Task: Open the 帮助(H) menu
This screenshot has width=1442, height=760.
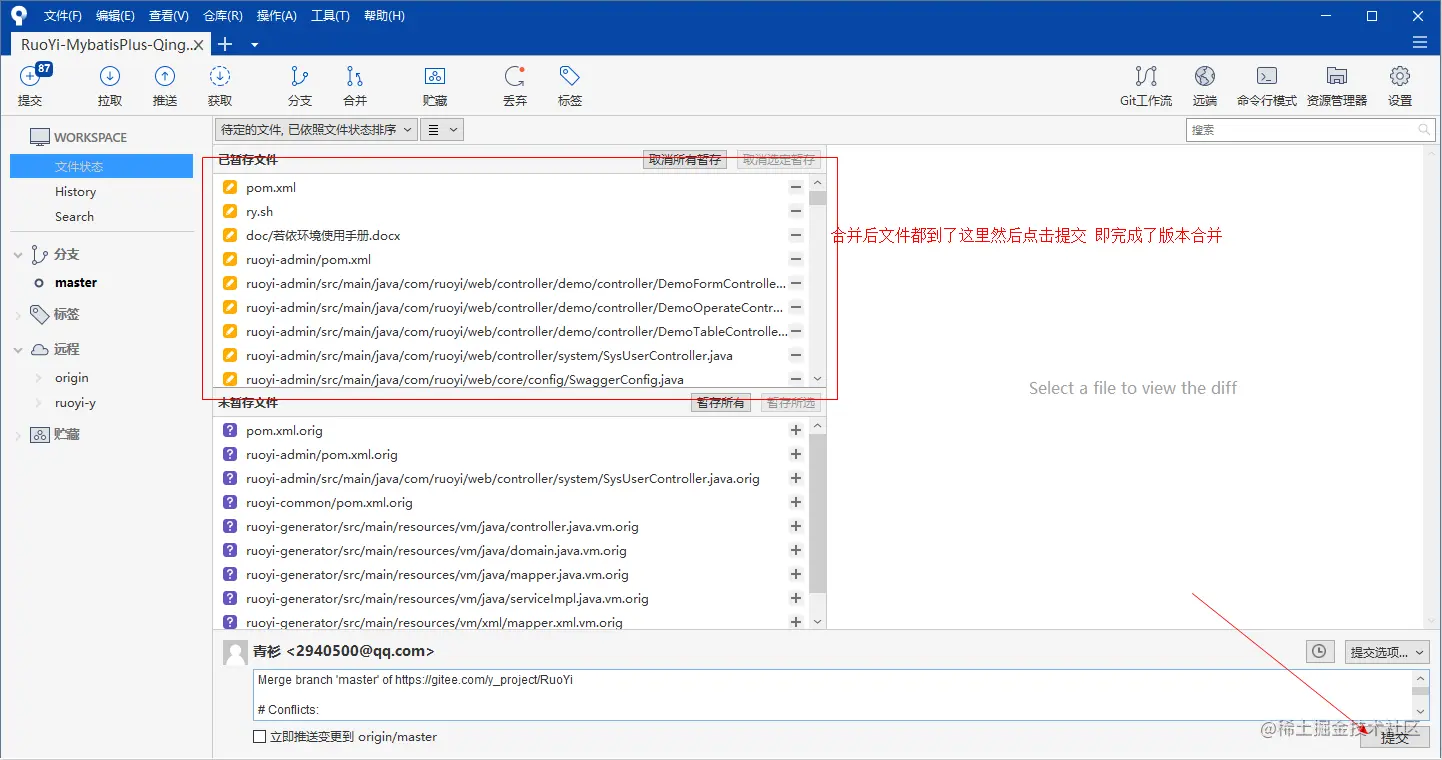Action: point(384,15)
